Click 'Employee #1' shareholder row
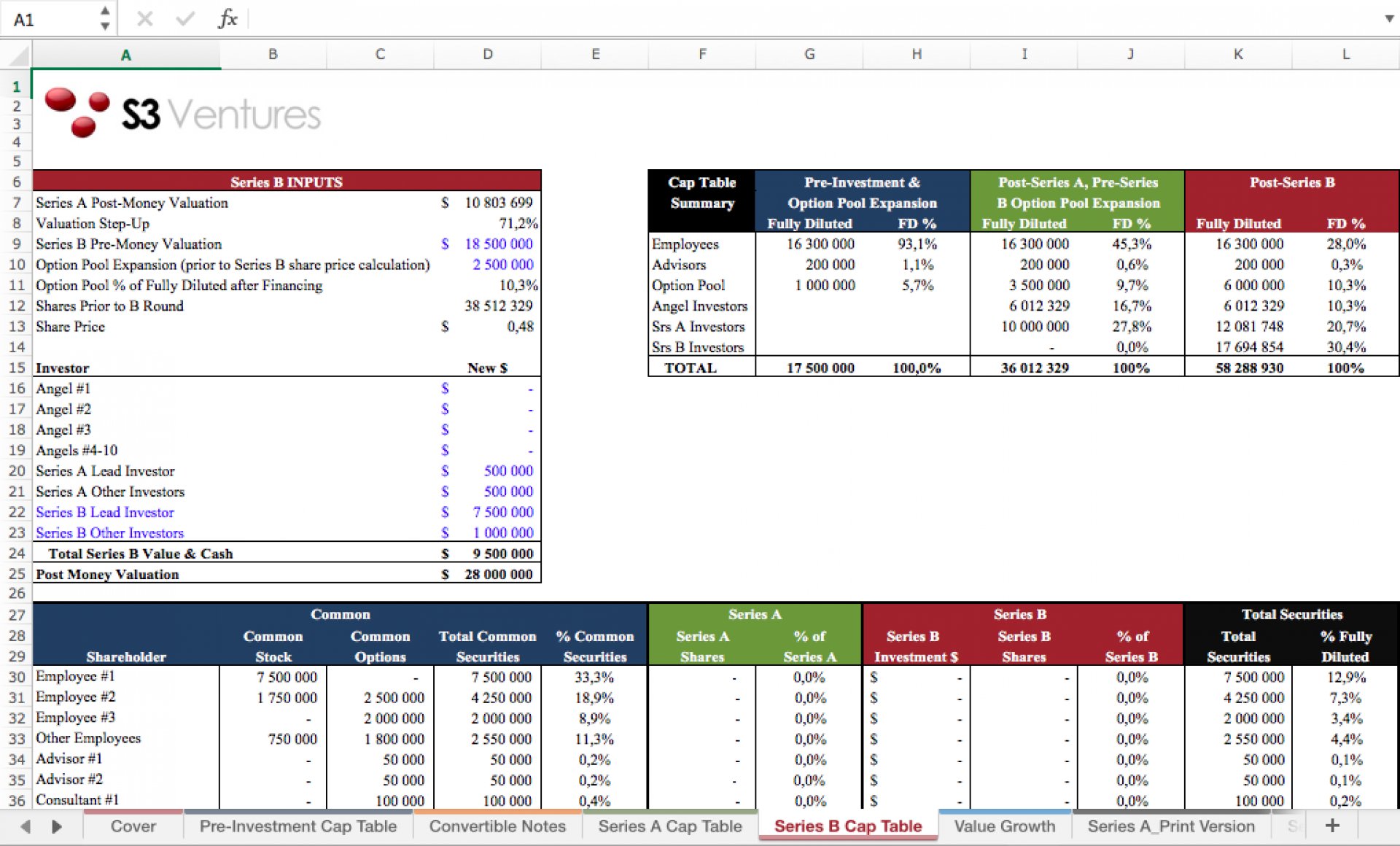1400x846 pixels. tap(75, 676)
